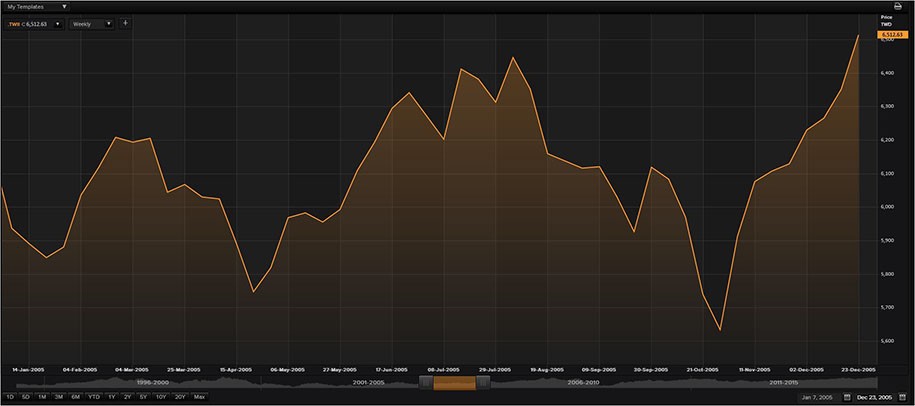The height and width of the screenshot is (406, 915).
Task: Select the 1M time range
Action: coord(42,397)
